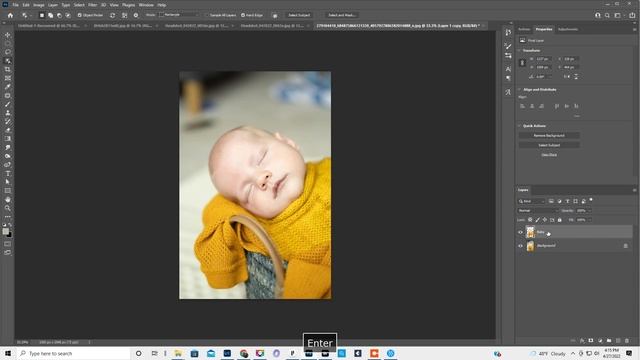Screen dimensions: 640x360
Task: Lock image pixels brush icon
Action: (538, 220)
